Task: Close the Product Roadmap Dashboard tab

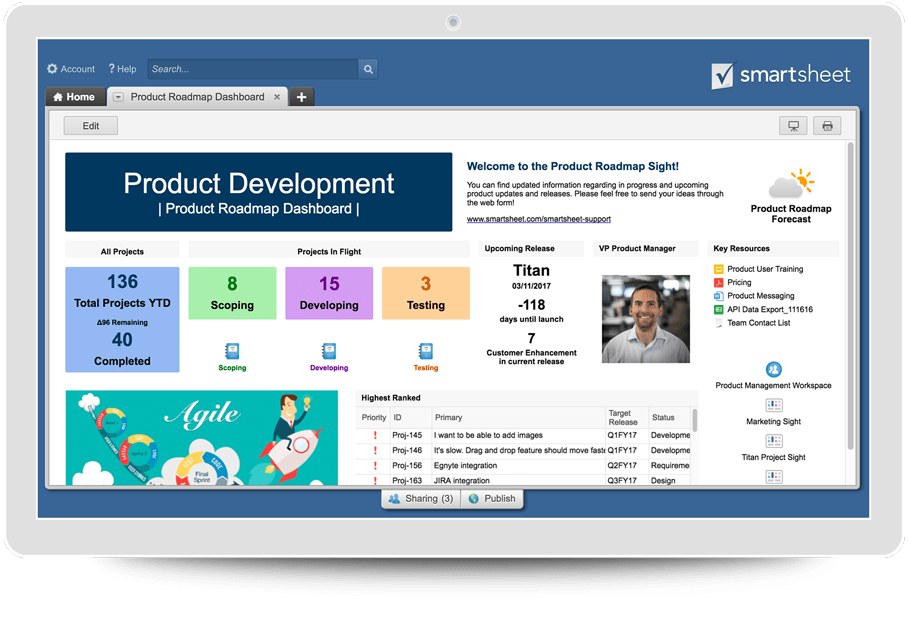Action: click(277, 97)
